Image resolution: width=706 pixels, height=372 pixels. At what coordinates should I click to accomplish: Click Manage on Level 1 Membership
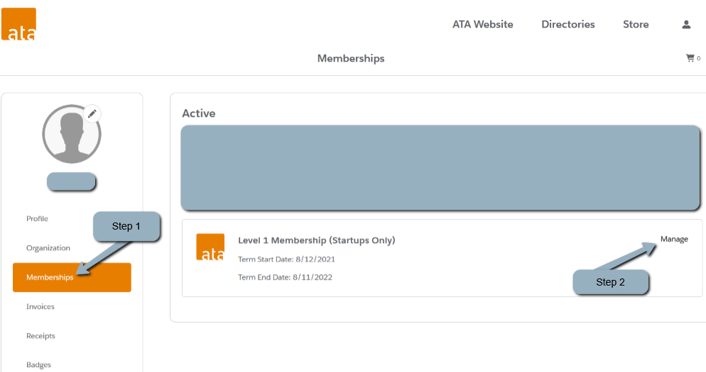[674, 239]
